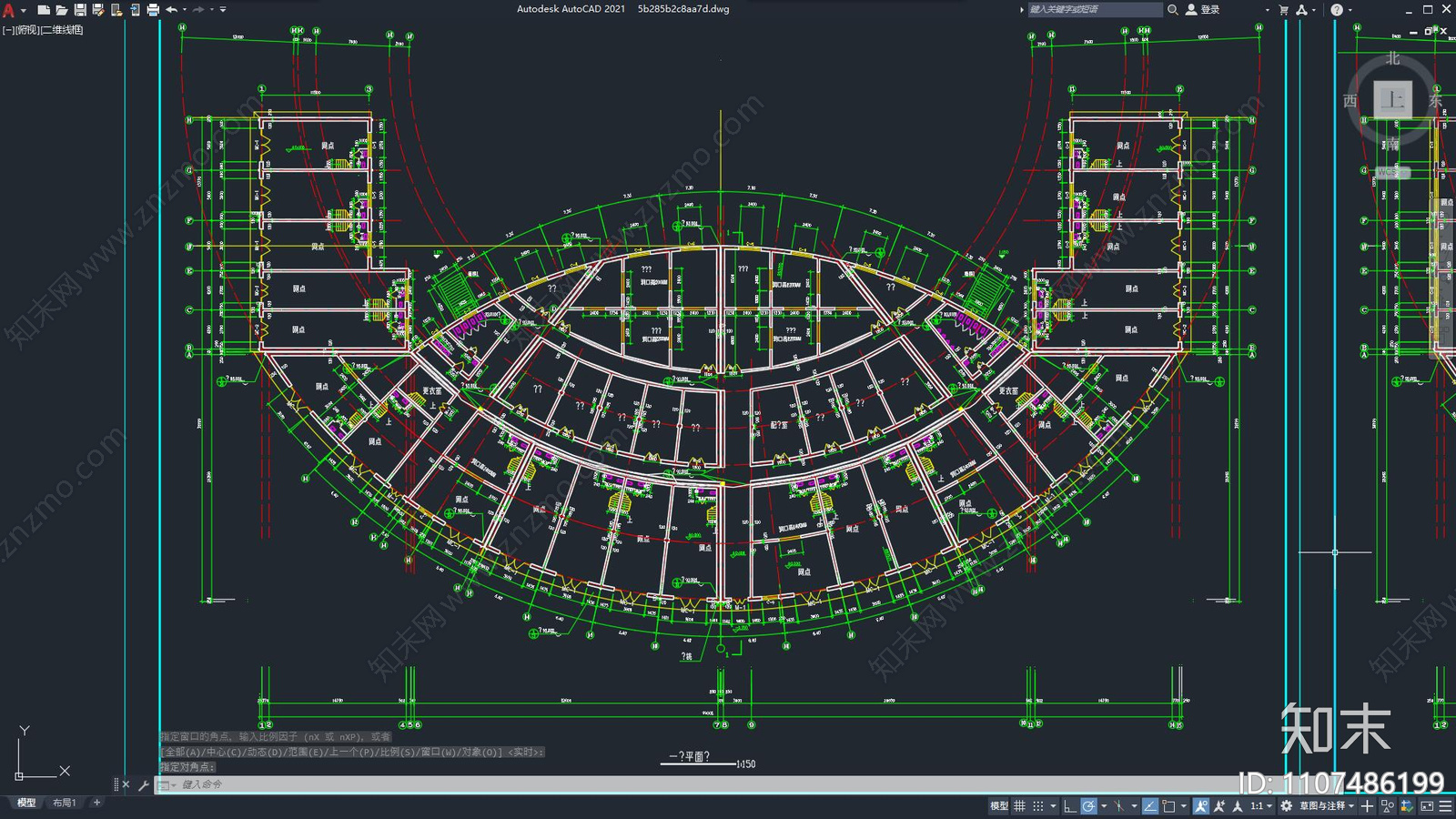Undo the last action
Viewport: 1456px width, 819px height.
(x=171, y=10)
